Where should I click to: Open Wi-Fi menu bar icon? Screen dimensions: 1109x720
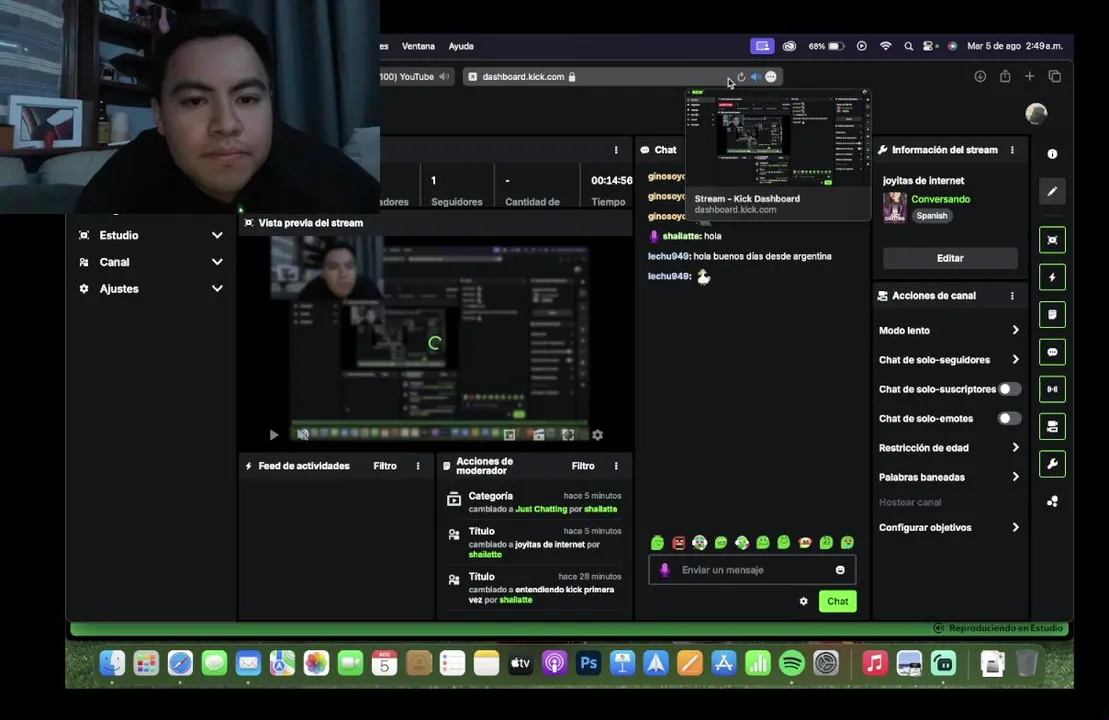point(885,46)
